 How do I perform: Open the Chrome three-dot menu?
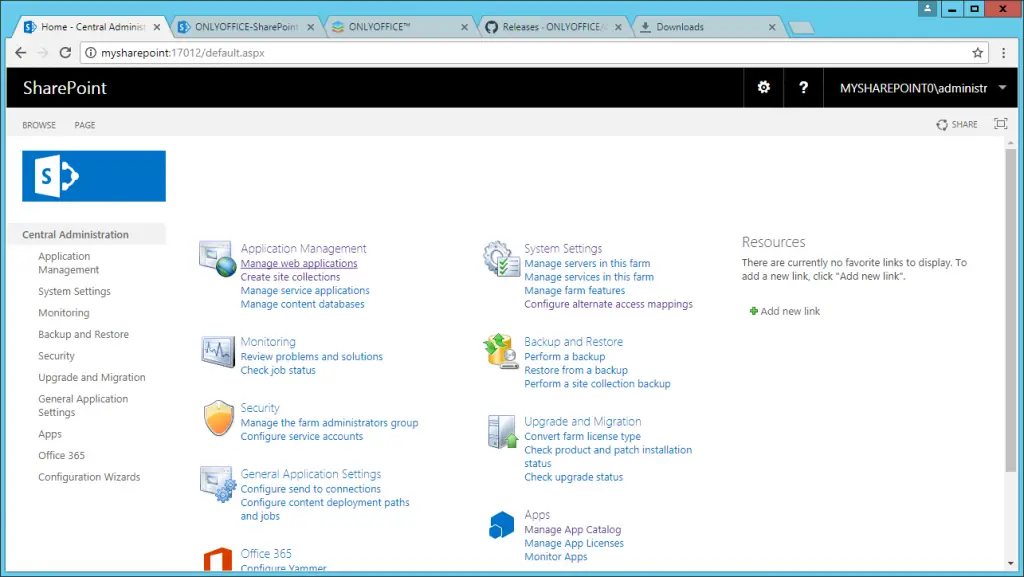[1004, 53]
